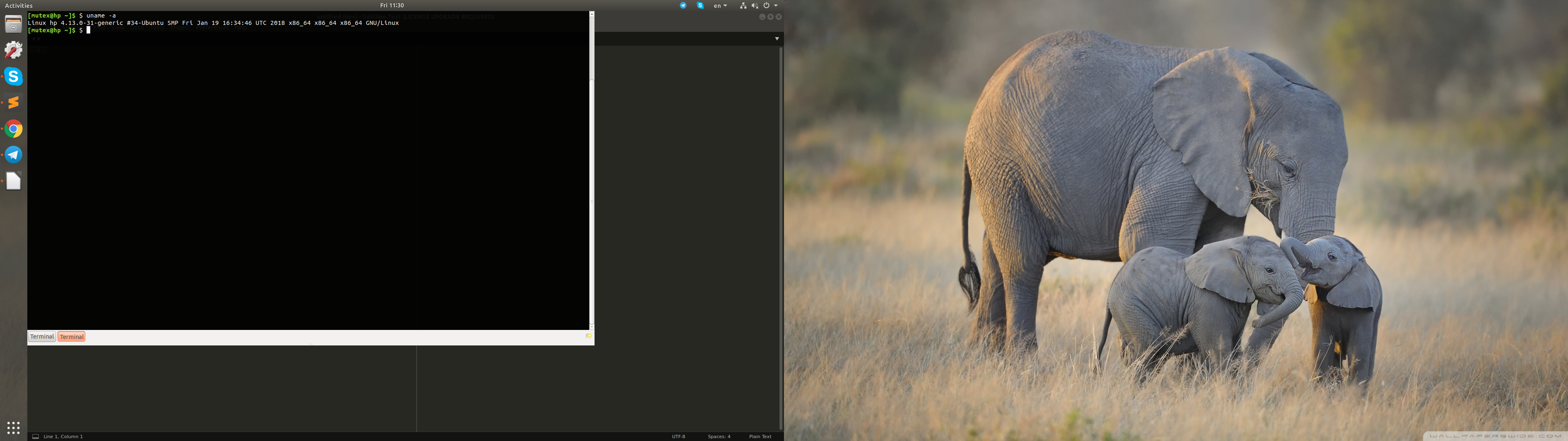Select the orange highlighted Terminal tab
Viewport: 1568px width, 441px height.
(72, 337)
